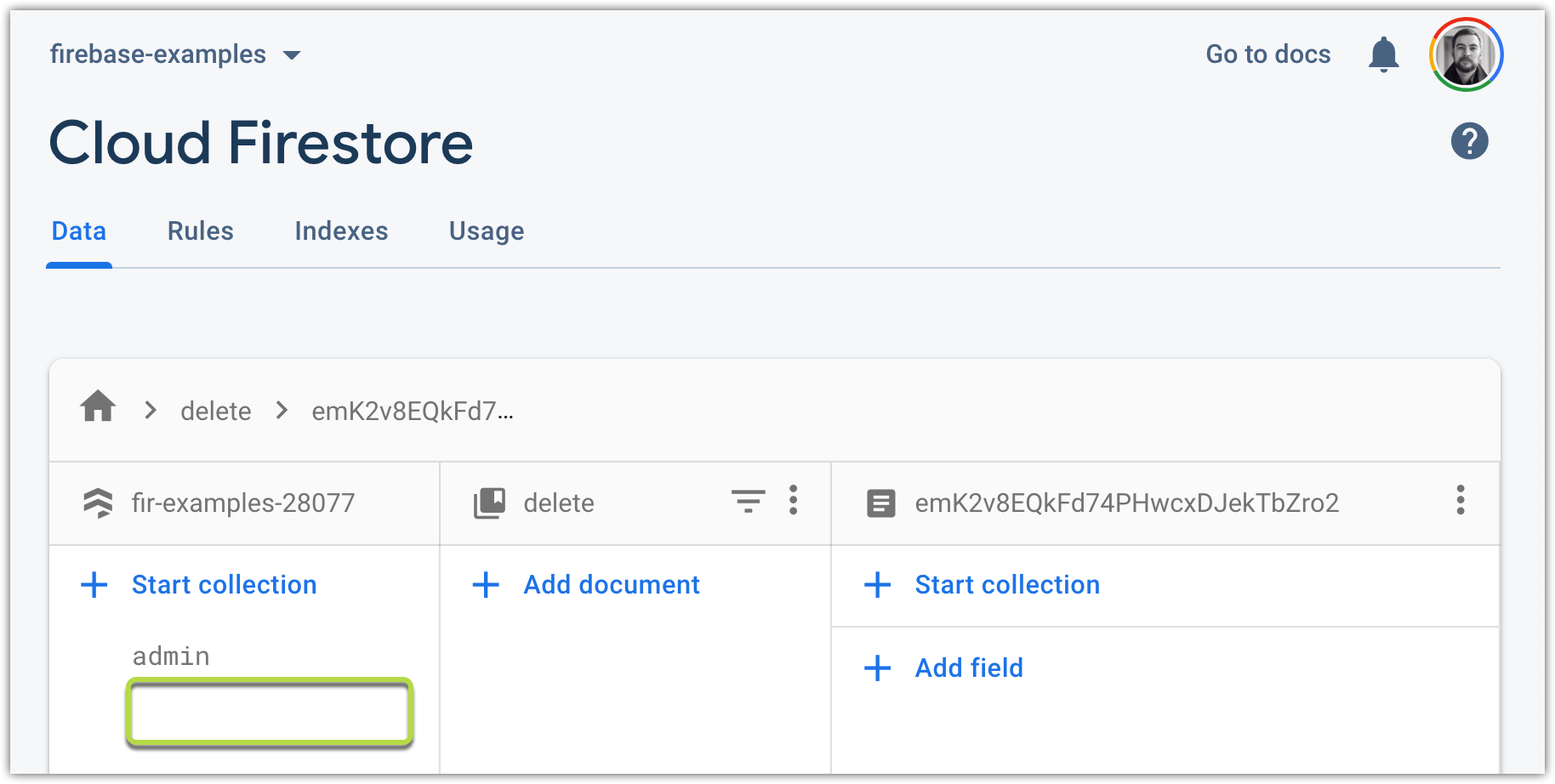Click the notification bell icon
Image resolution: width=1555 pixels, height=784 pixels.
[x=1383, y=54]
